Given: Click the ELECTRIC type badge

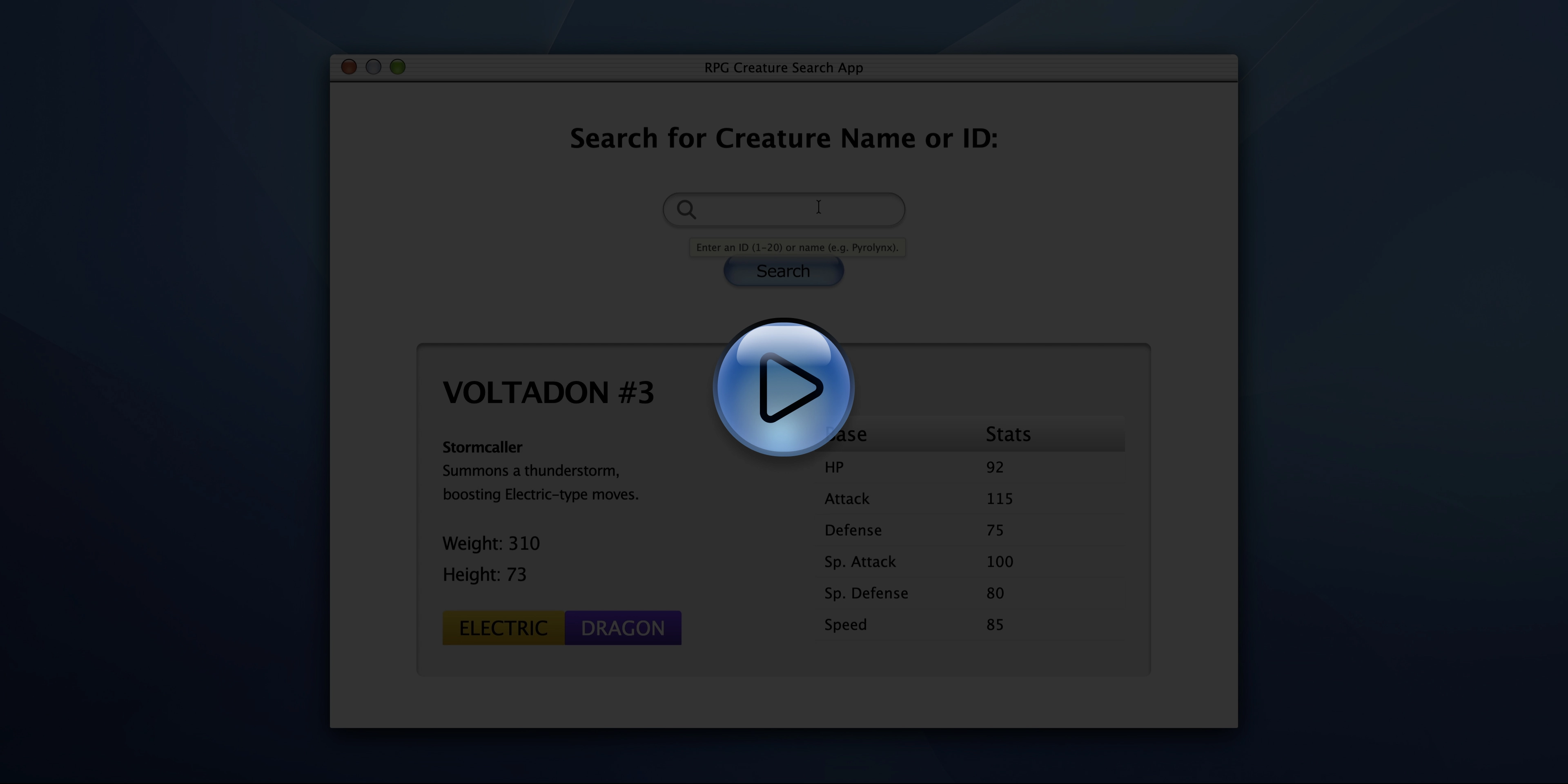Looking at the screenshot, I should pyautogui.click(x=502, y=628).
